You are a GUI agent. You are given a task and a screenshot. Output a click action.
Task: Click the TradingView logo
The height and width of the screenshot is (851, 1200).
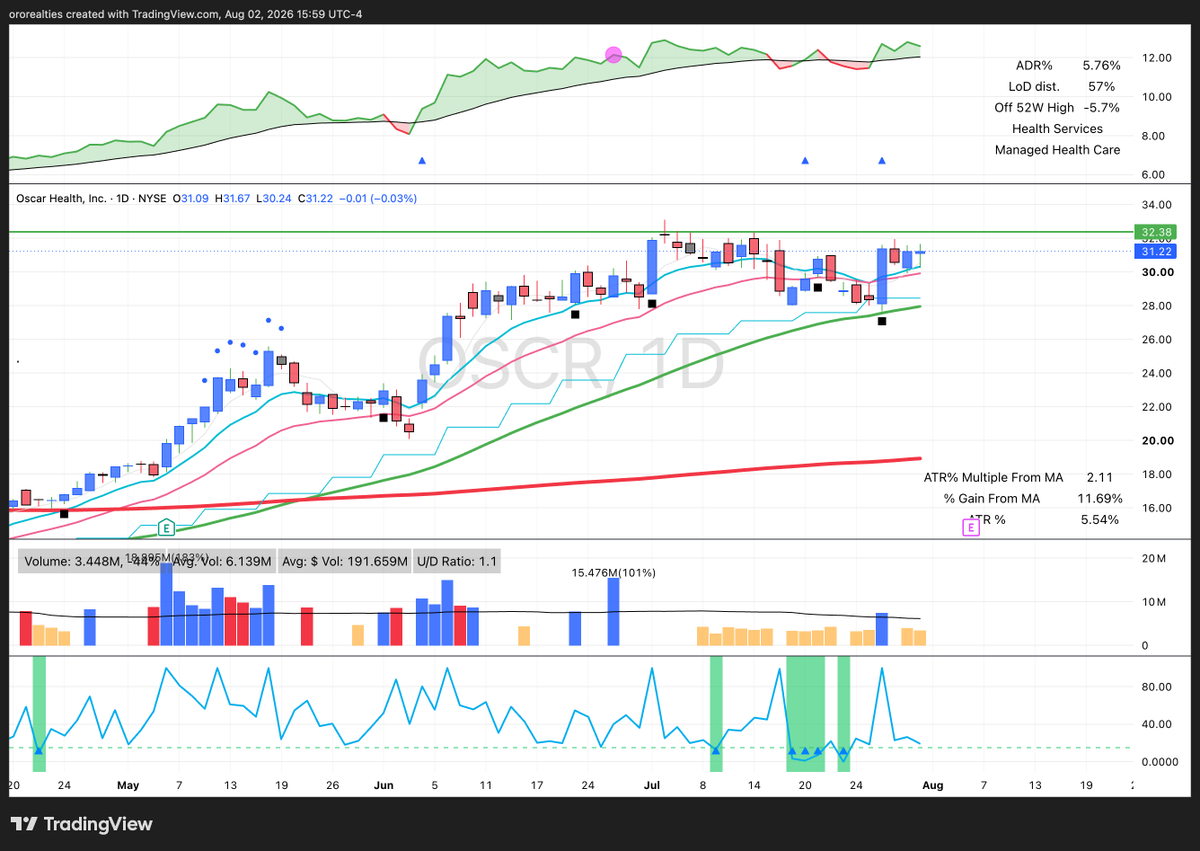pos(83,824)
